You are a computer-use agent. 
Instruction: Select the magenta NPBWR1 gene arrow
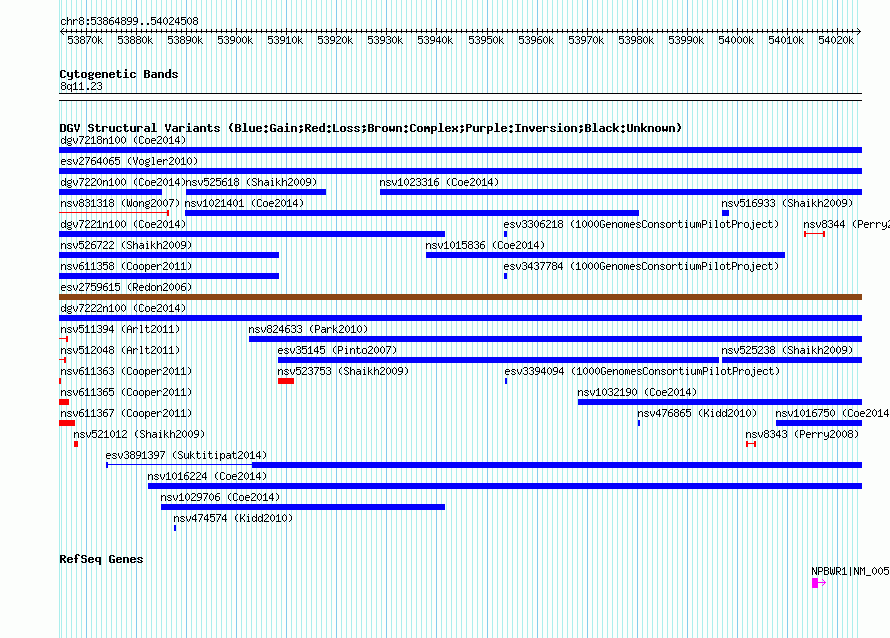819,583
